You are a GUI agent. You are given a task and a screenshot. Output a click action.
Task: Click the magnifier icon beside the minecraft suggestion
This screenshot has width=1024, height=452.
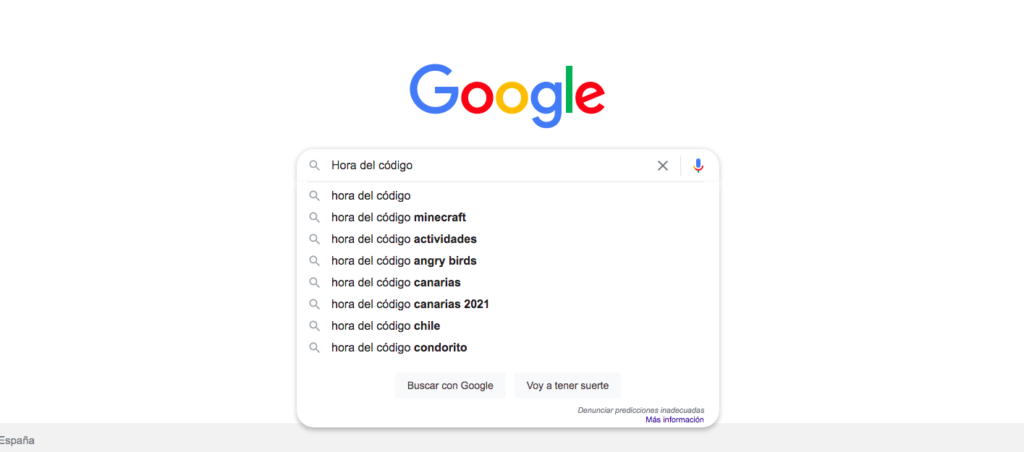(314, 217)
